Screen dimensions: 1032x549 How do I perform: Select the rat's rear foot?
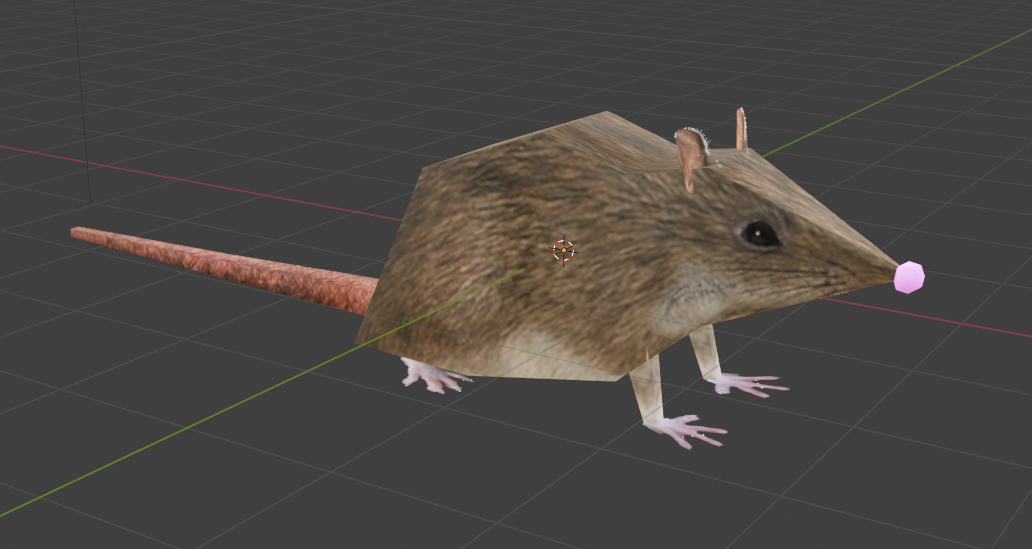[x=432, y=375]
